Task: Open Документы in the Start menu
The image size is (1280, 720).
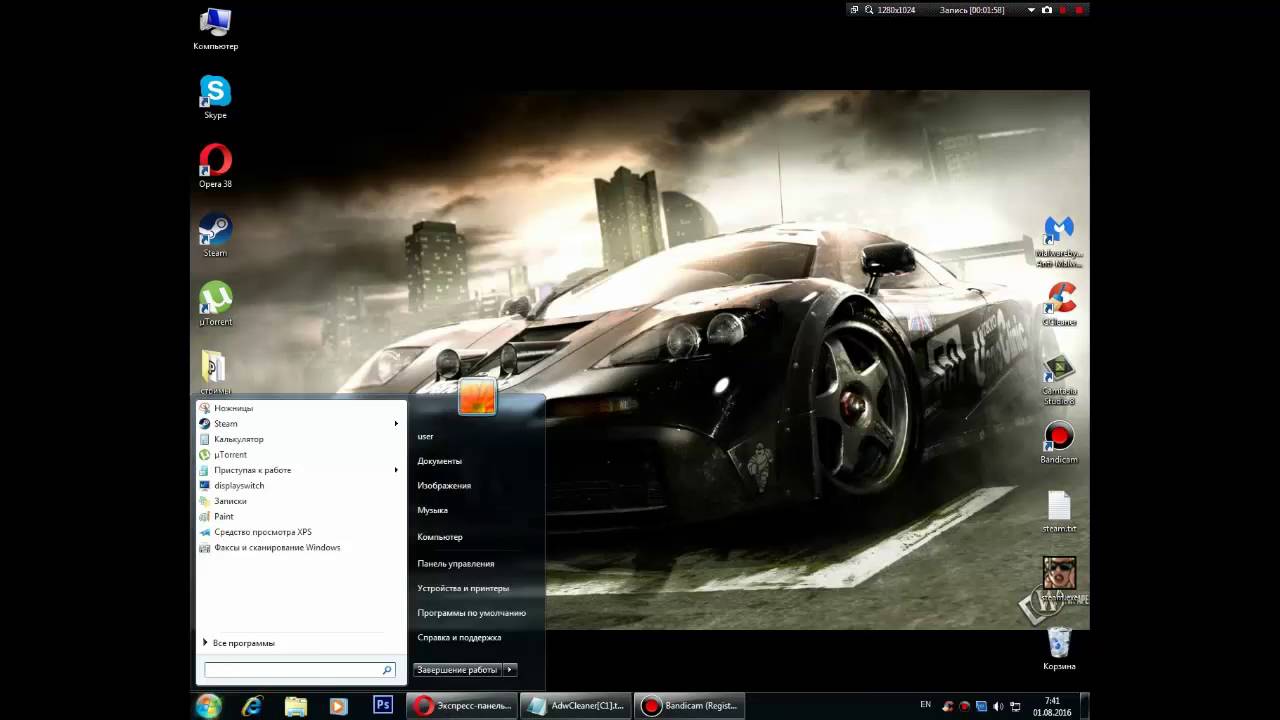Action: click(x=440, y=461)
